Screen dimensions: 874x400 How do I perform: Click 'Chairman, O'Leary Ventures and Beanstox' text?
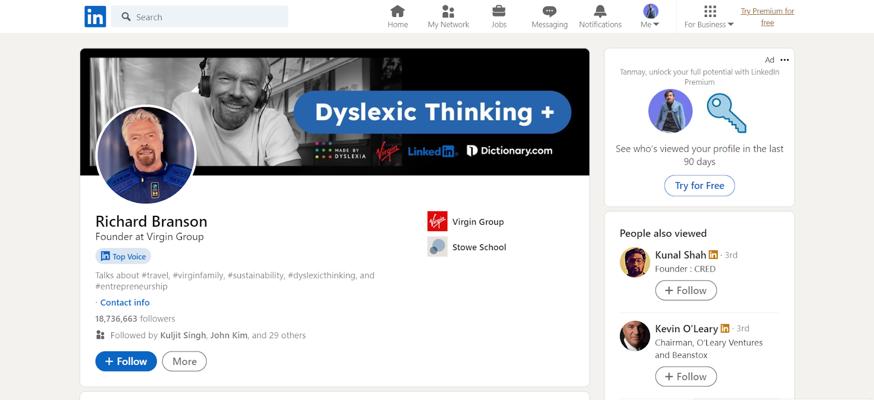708,349
